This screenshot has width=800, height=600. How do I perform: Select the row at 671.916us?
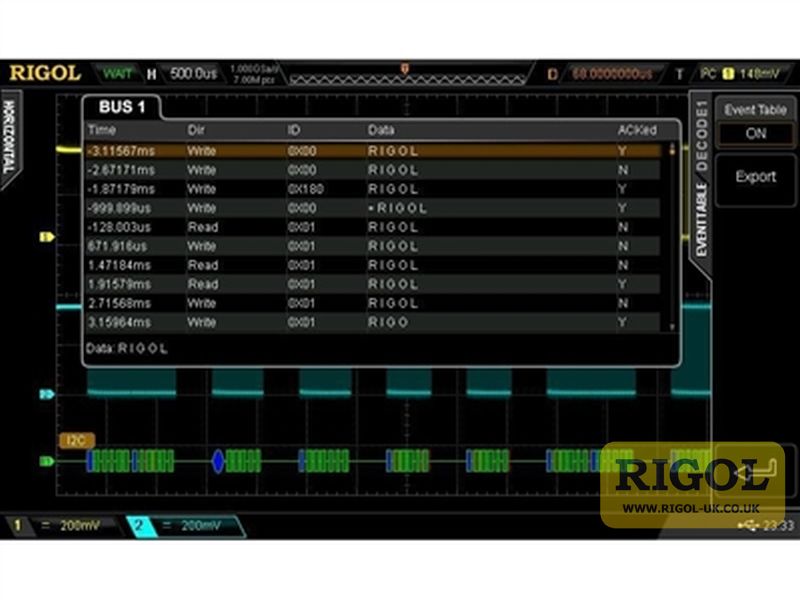[372, 246]
